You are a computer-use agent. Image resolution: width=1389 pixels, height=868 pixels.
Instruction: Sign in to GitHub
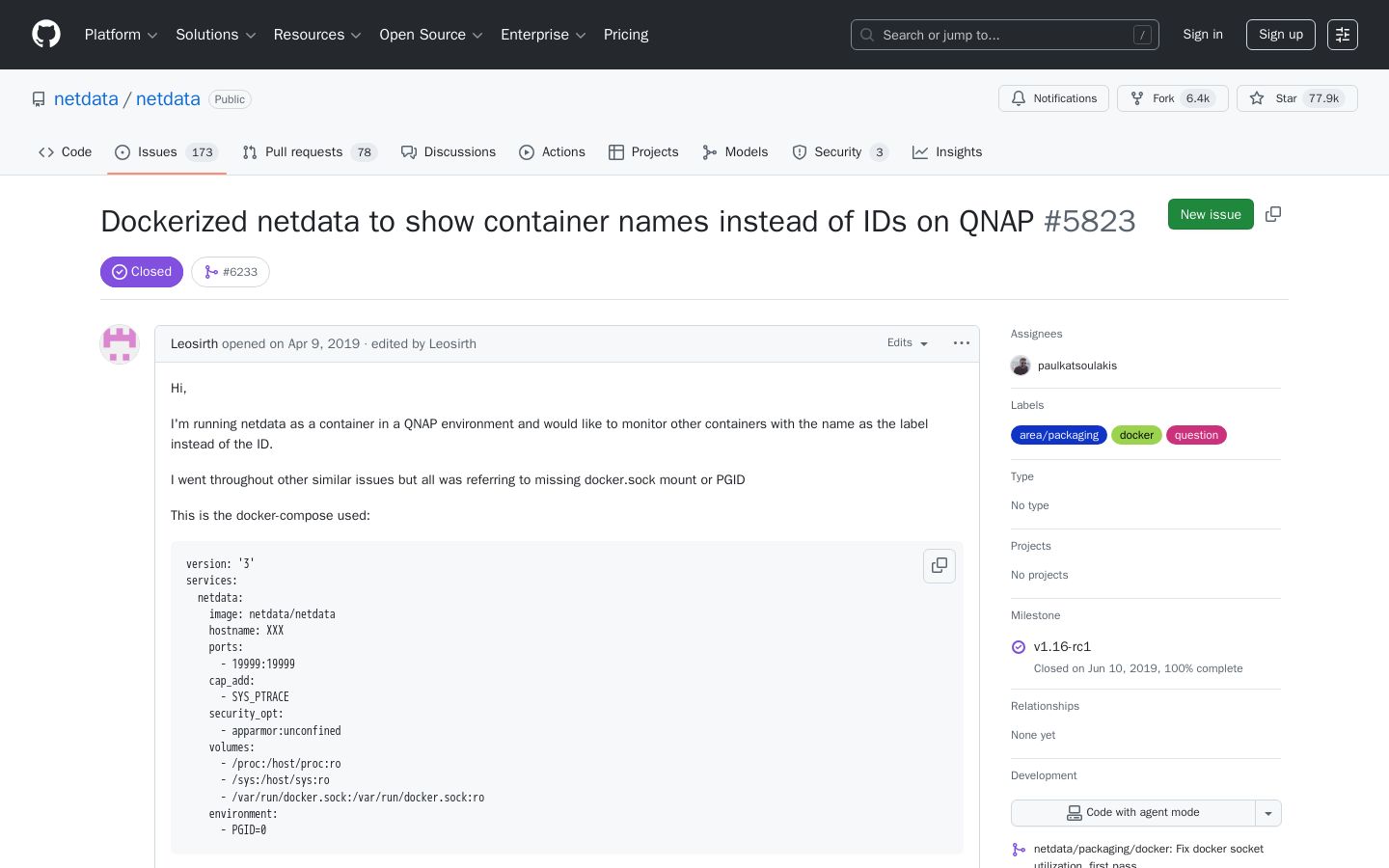(1203, 35)
